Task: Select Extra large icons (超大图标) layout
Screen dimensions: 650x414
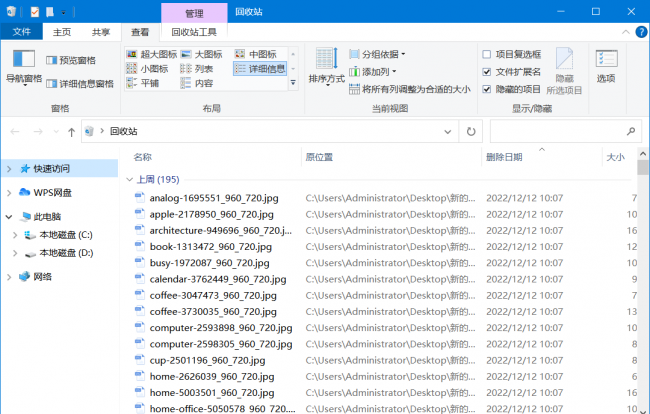Action: [152, 54]
